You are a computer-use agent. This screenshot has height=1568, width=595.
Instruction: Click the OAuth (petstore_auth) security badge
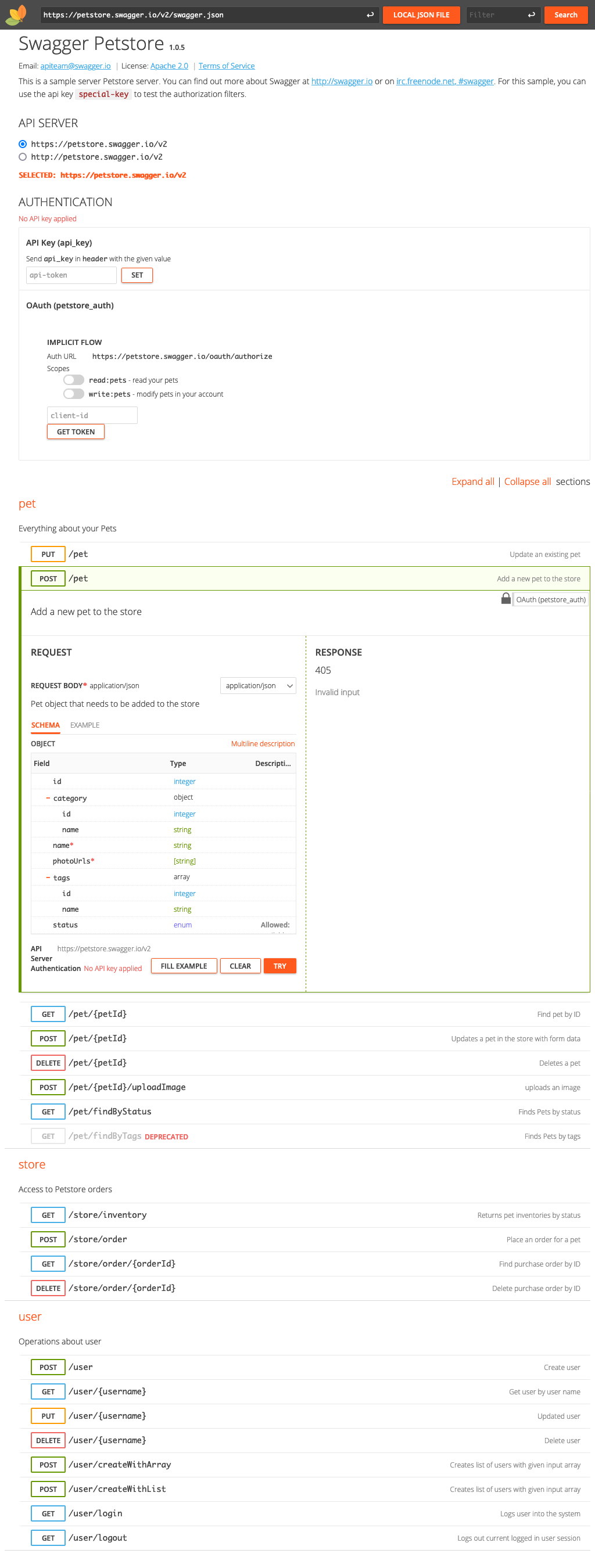pos(550,599)
